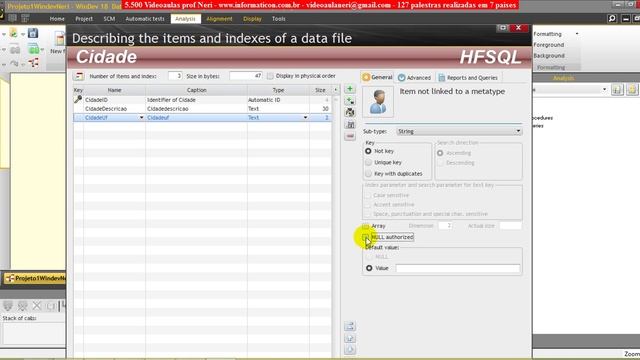
Task: Click the green plus add-item icon
Action: pos(350,89)
